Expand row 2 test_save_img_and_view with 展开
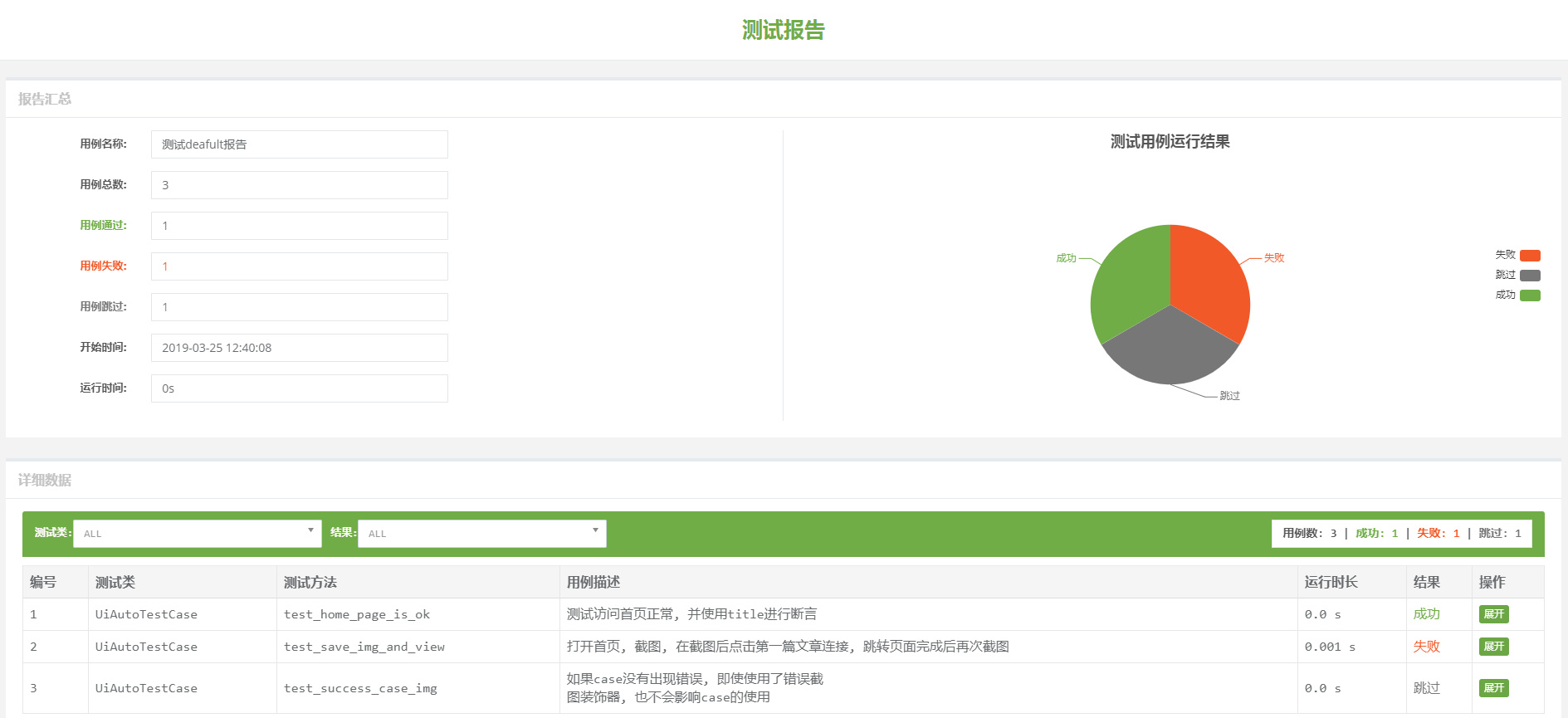Image resolution: width=1568 pixels, height=718 pixels. 1493,647
